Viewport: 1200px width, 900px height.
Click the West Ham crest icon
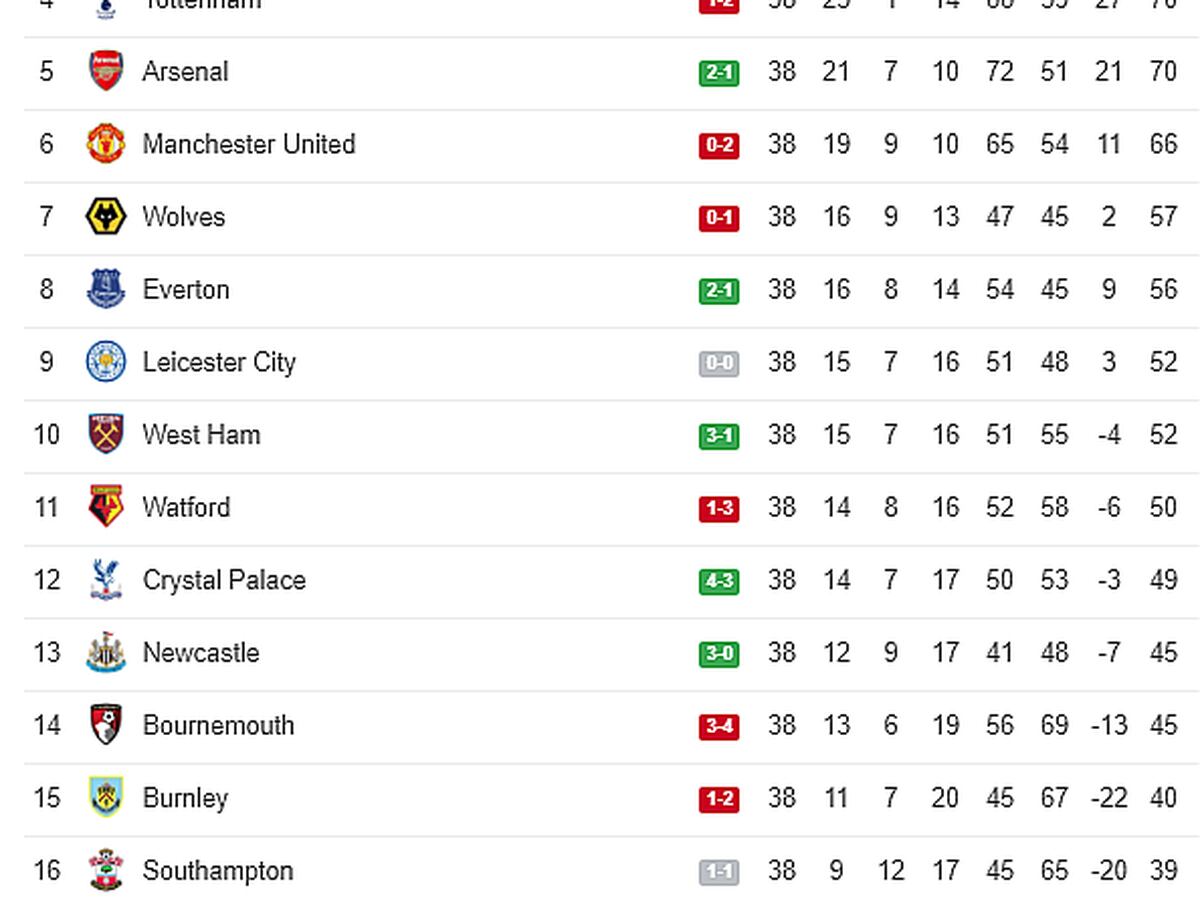tap(105, 435)
